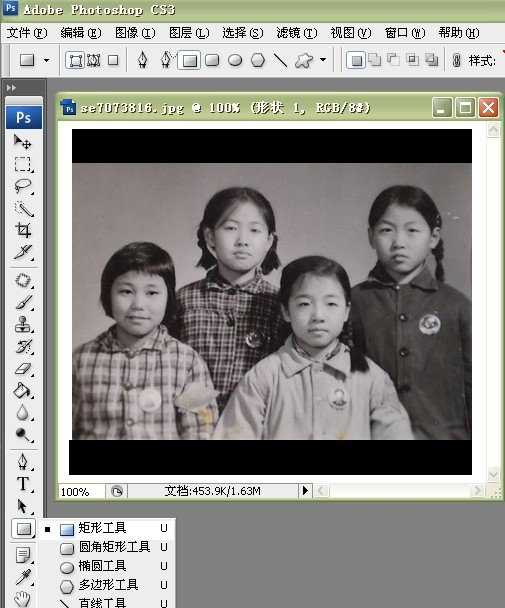Image resolution: width=505 pixels, height=608 pixels.
Task: Select the Eraser tool
Action: pyautogui.click(x=22, y=369)
